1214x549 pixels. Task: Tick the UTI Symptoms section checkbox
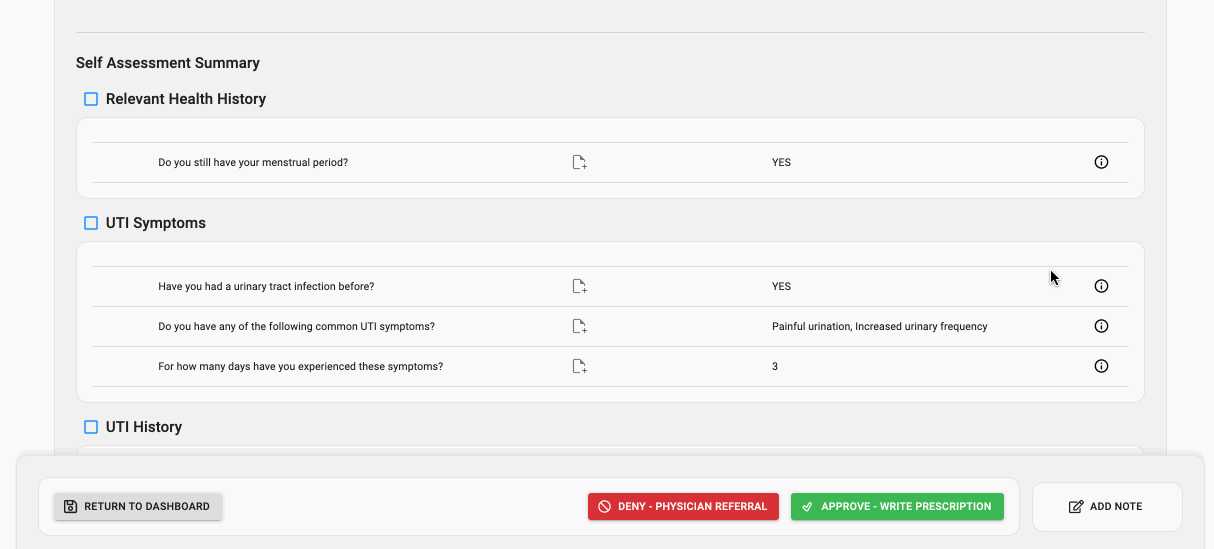(91, 223)
